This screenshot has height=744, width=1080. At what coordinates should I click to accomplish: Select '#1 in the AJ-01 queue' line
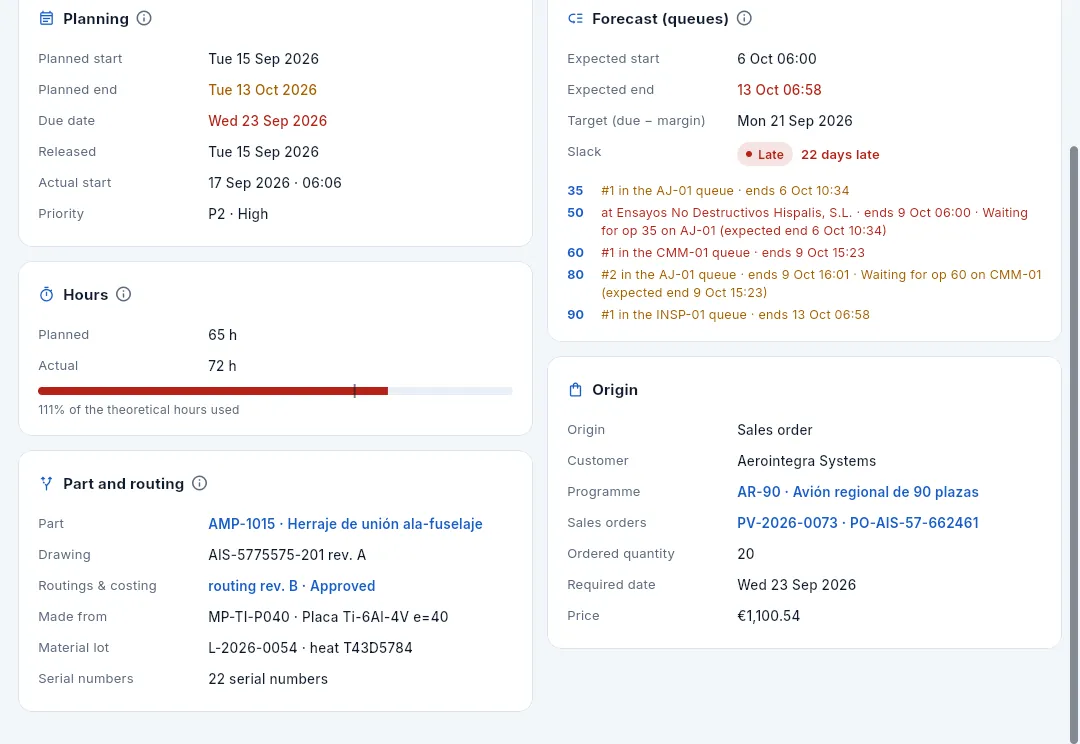tap(725, 191)
